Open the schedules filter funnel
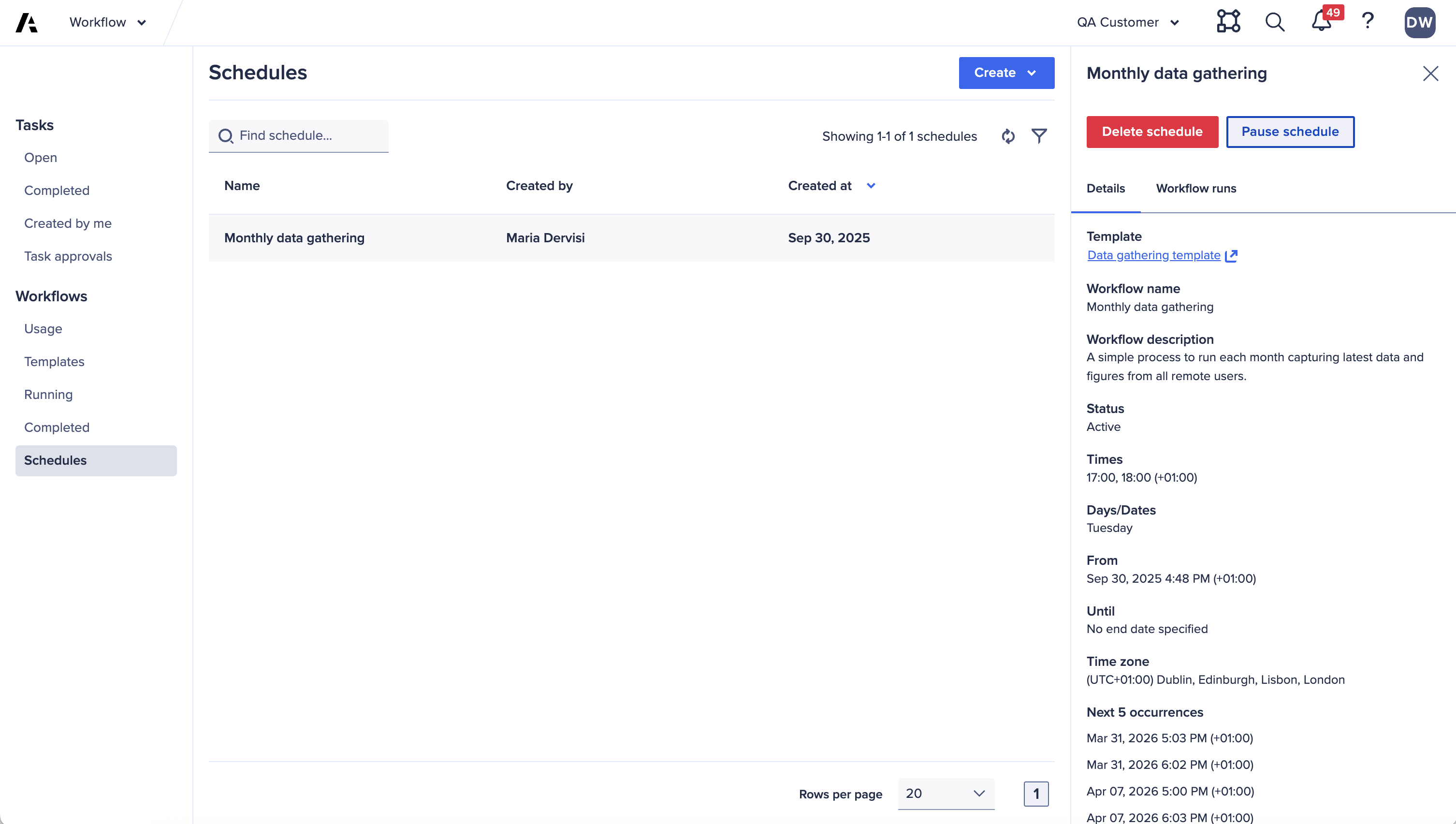The width and height of the screenshot is (1456, 824). coord(1039,136)
